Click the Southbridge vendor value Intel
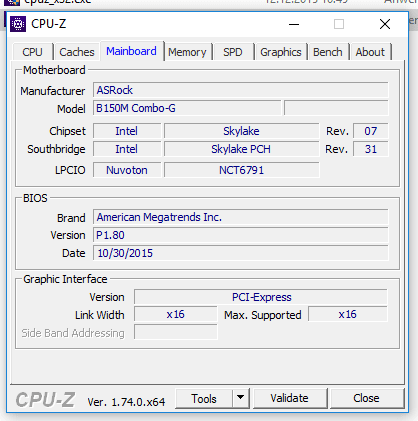Screen dimensions: 418x421 [127, 149]
